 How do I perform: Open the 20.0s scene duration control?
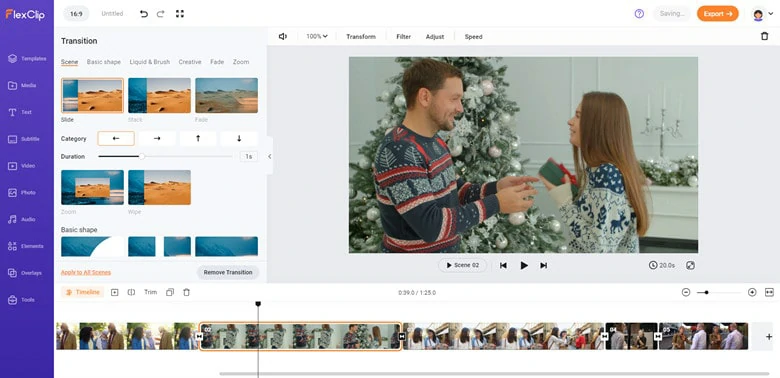click(x=662, y=266)
